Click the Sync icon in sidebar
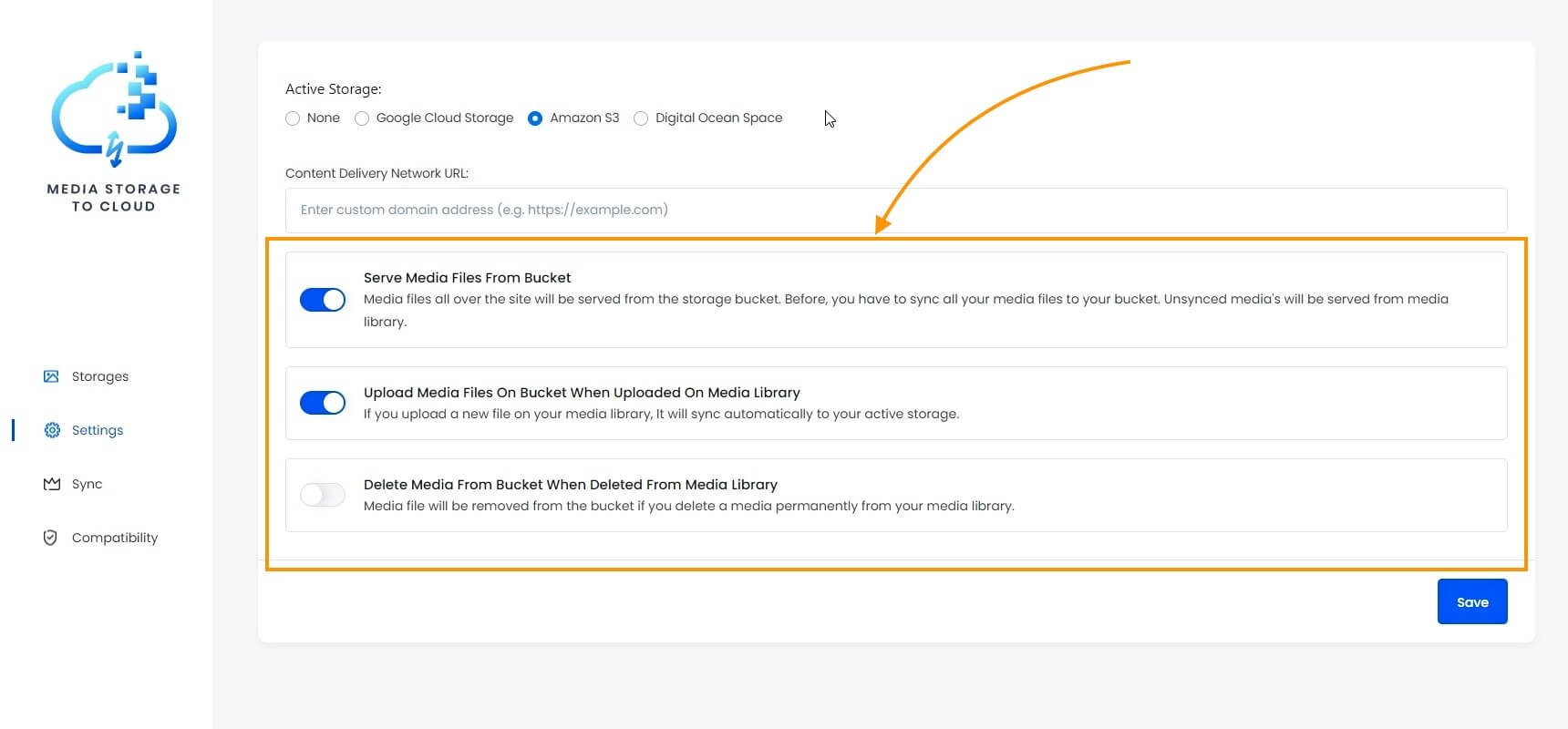Viewport: 1568px width, 729px height. click(x=51, y=484)
